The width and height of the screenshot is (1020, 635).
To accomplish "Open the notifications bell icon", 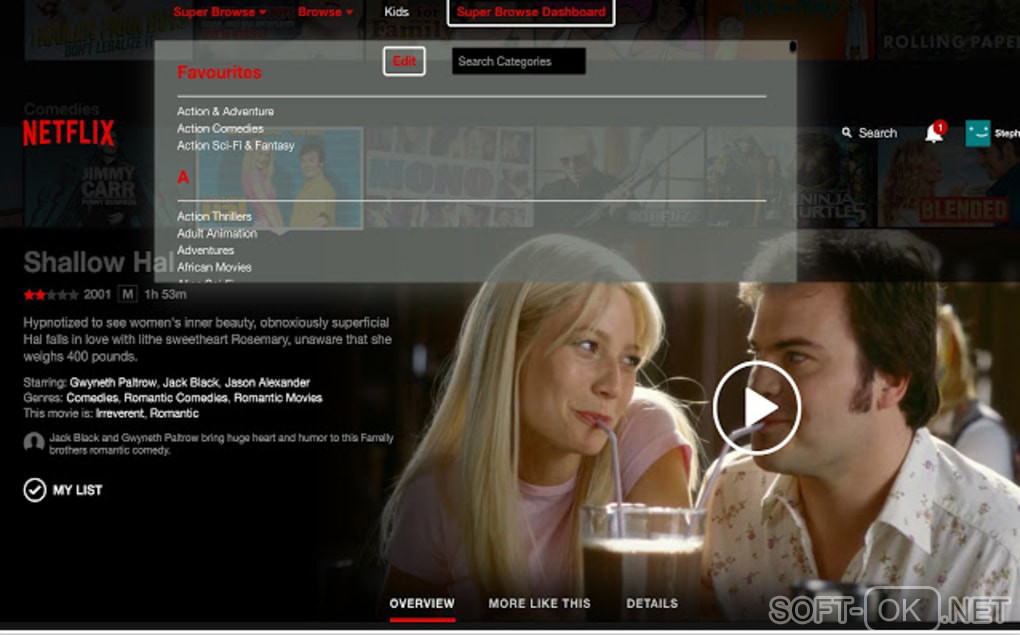I will pos(934,132).
